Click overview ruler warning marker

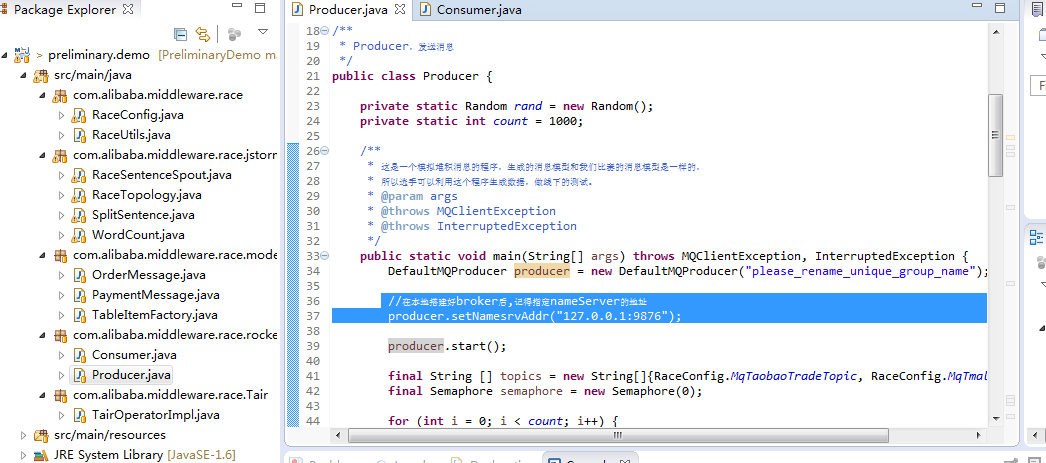pyautogui.click(x=1010, y=137)
